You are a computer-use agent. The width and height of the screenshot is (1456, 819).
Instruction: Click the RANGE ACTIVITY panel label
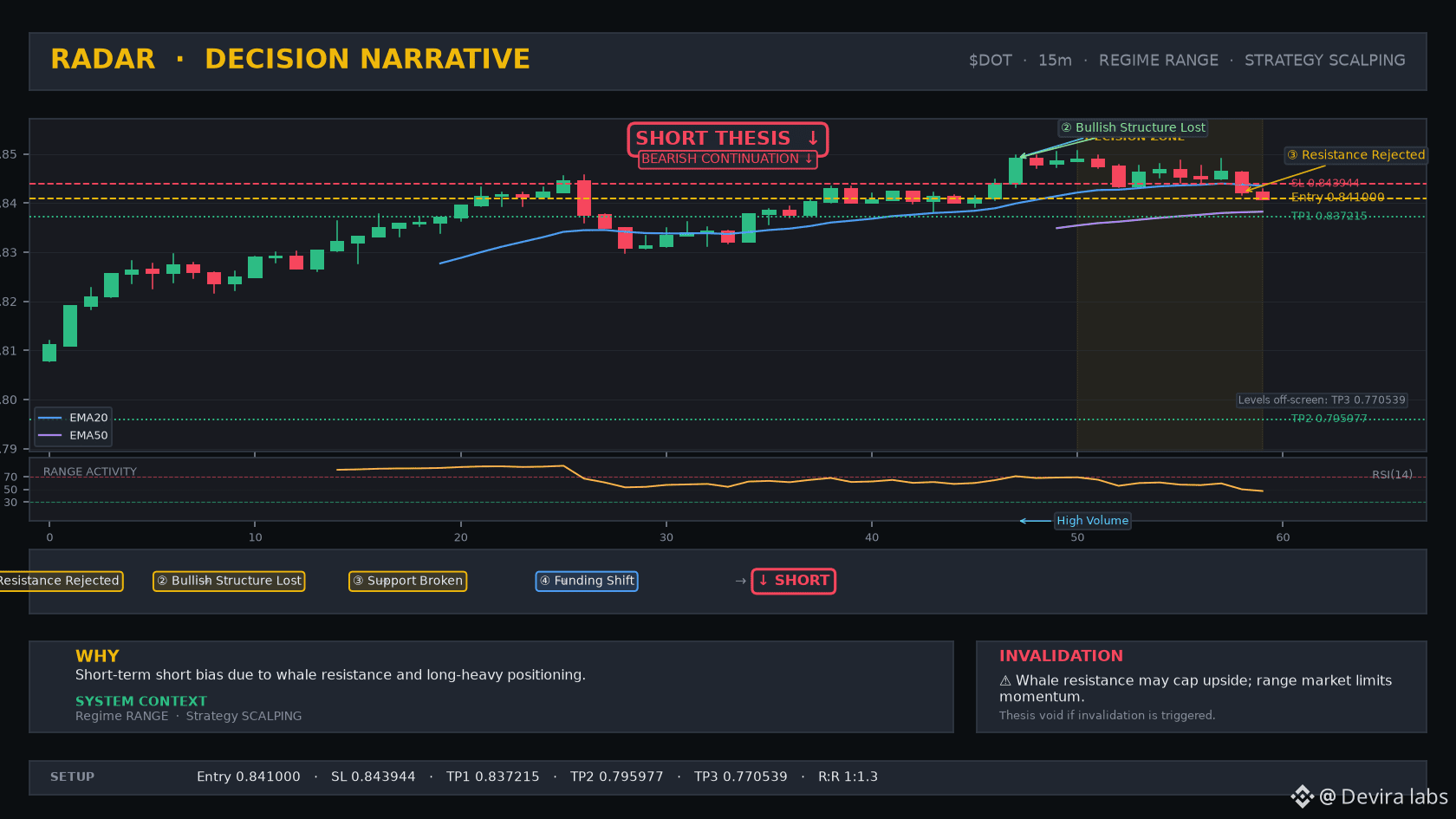pos(90,472)
